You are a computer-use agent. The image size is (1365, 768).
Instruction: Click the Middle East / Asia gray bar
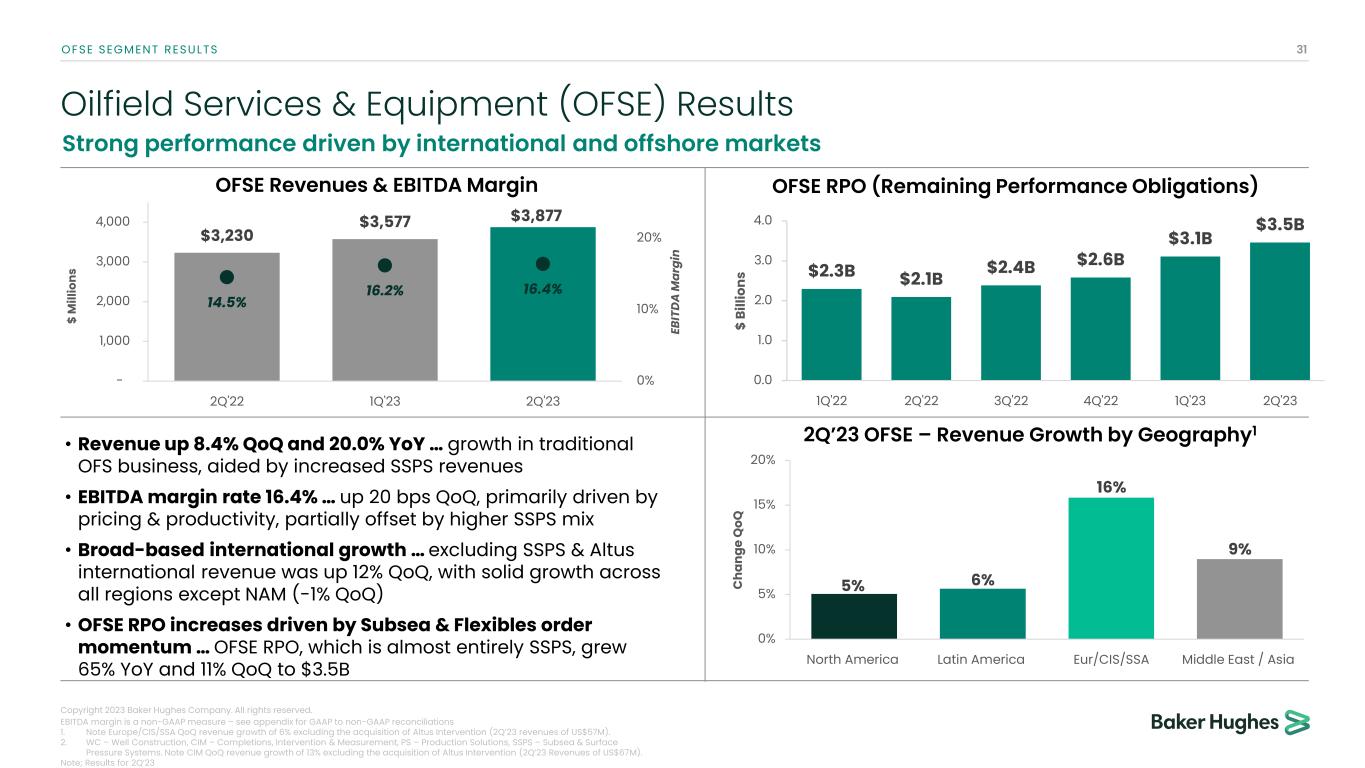(x=1238, y=598)
